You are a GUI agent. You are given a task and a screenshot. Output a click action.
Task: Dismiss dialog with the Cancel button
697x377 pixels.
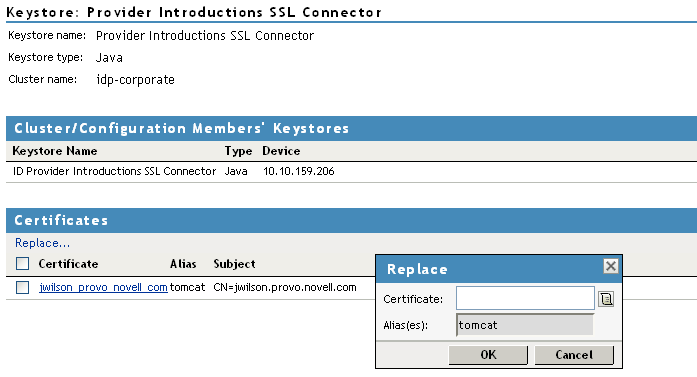click(574, 355)
